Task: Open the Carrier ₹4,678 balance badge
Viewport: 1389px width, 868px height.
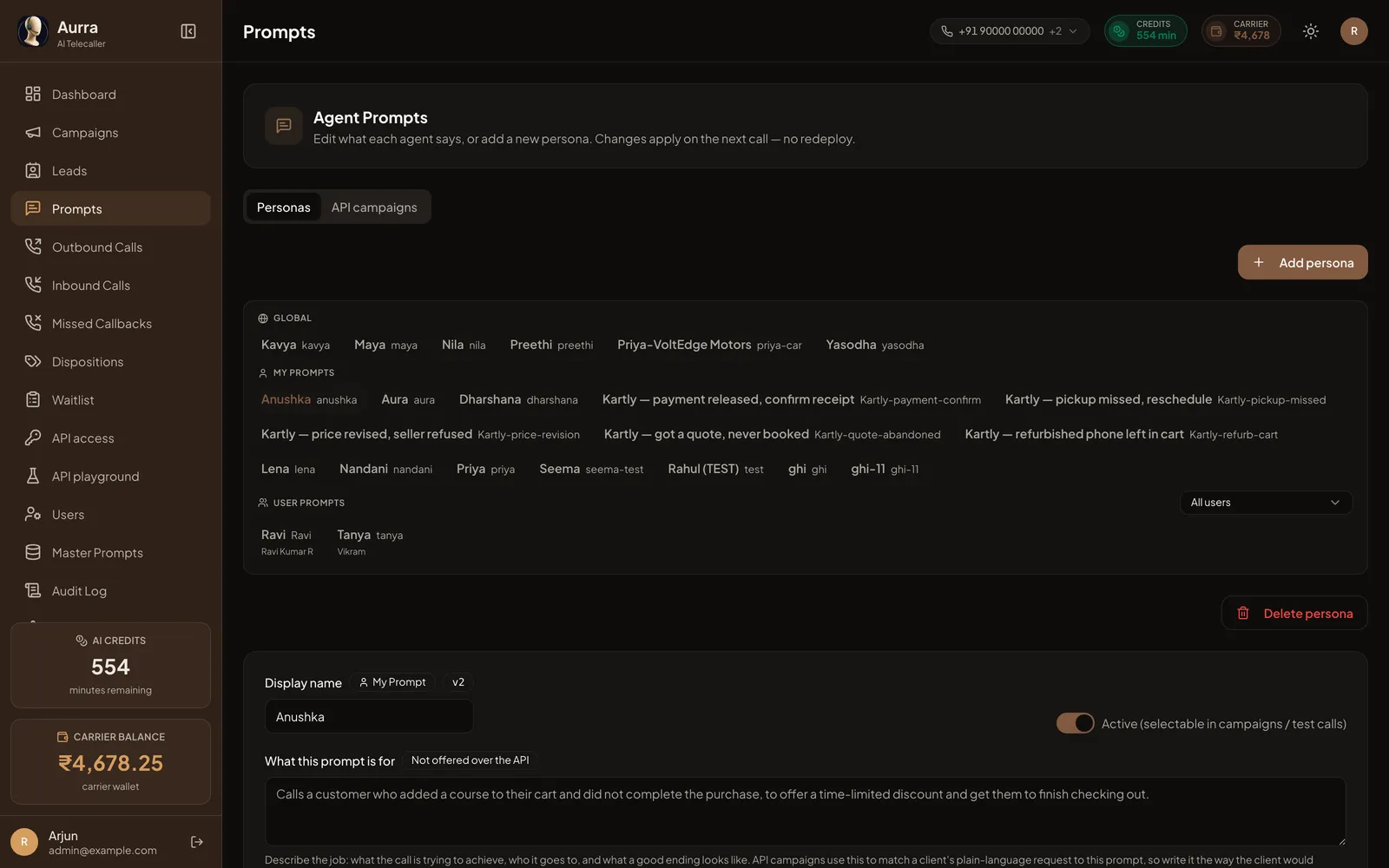Action: tap(1241, 31)
